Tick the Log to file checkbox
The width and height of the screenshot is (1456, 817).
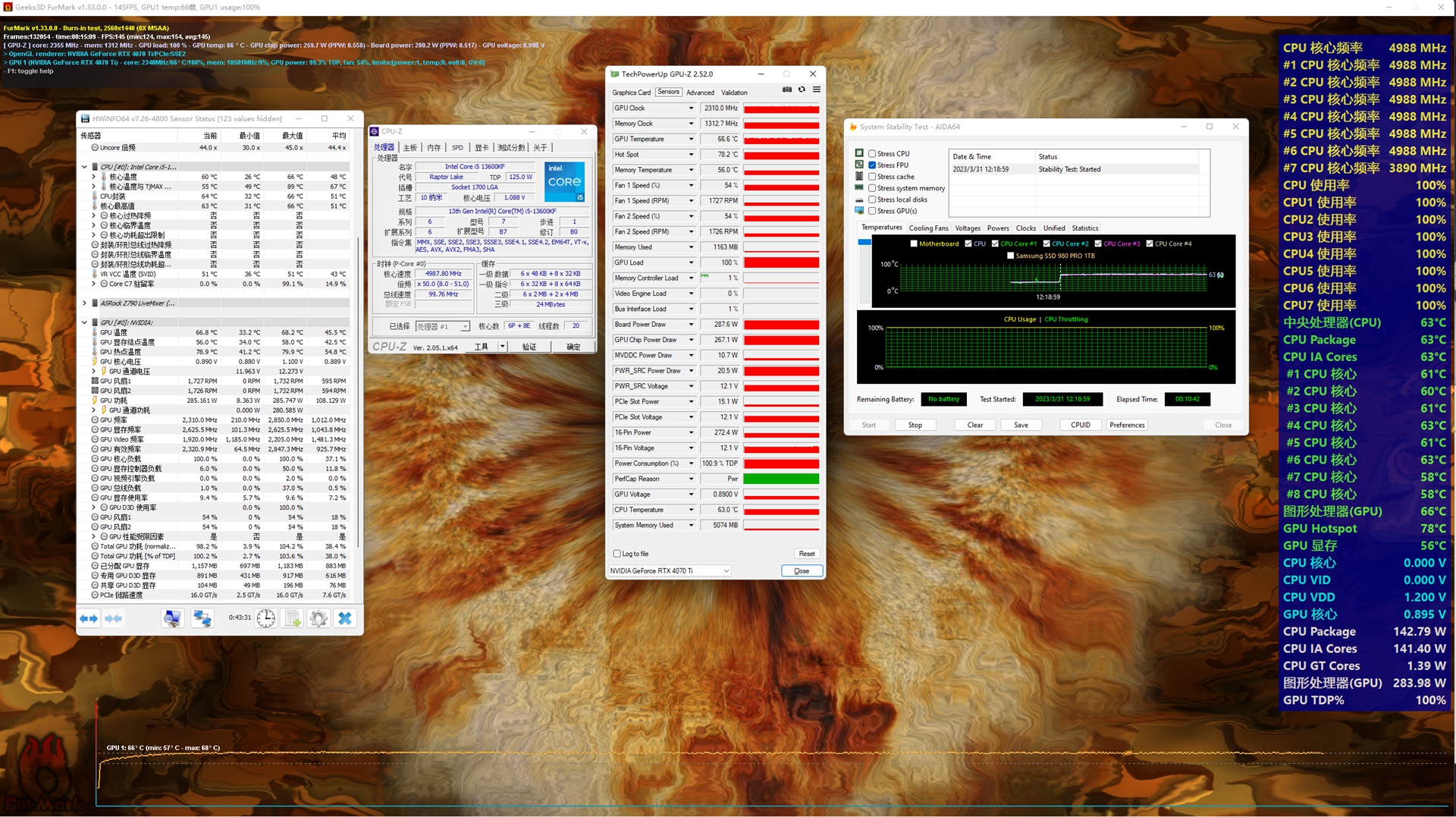pos(617,554)
